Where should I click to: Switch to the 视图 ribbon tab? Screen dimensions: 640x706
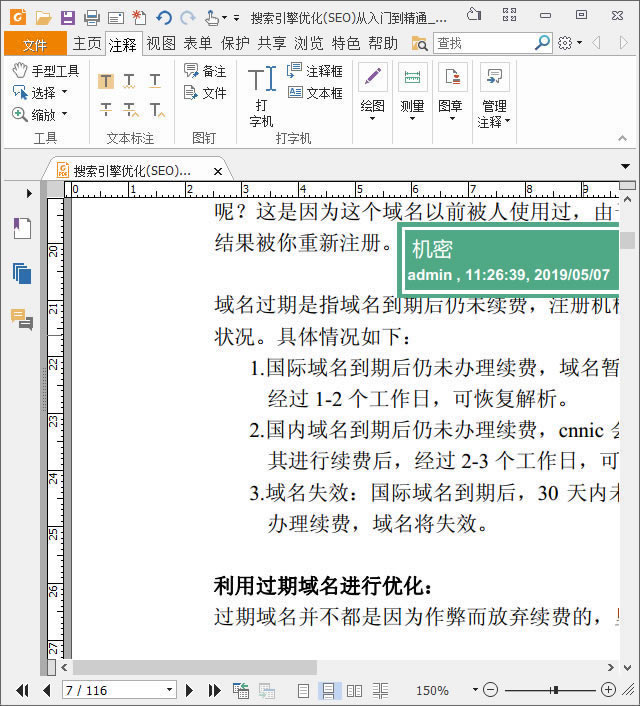[x=161, y=44]
